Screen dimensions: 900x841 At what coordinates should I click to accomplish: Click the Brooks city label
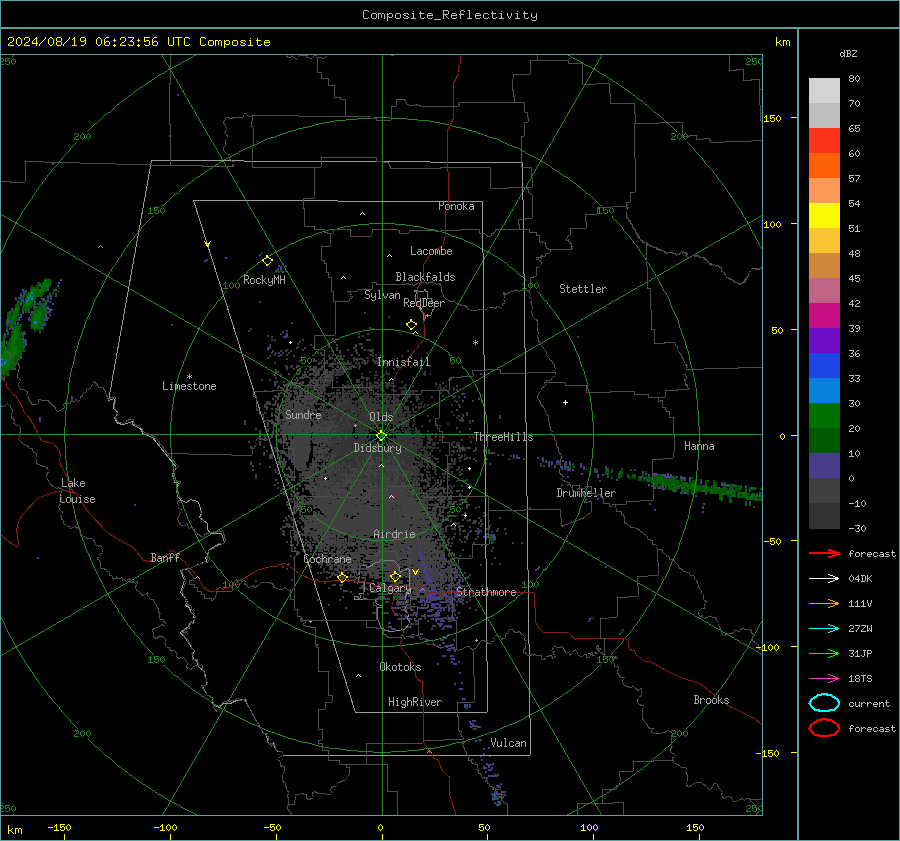point(711,700)
